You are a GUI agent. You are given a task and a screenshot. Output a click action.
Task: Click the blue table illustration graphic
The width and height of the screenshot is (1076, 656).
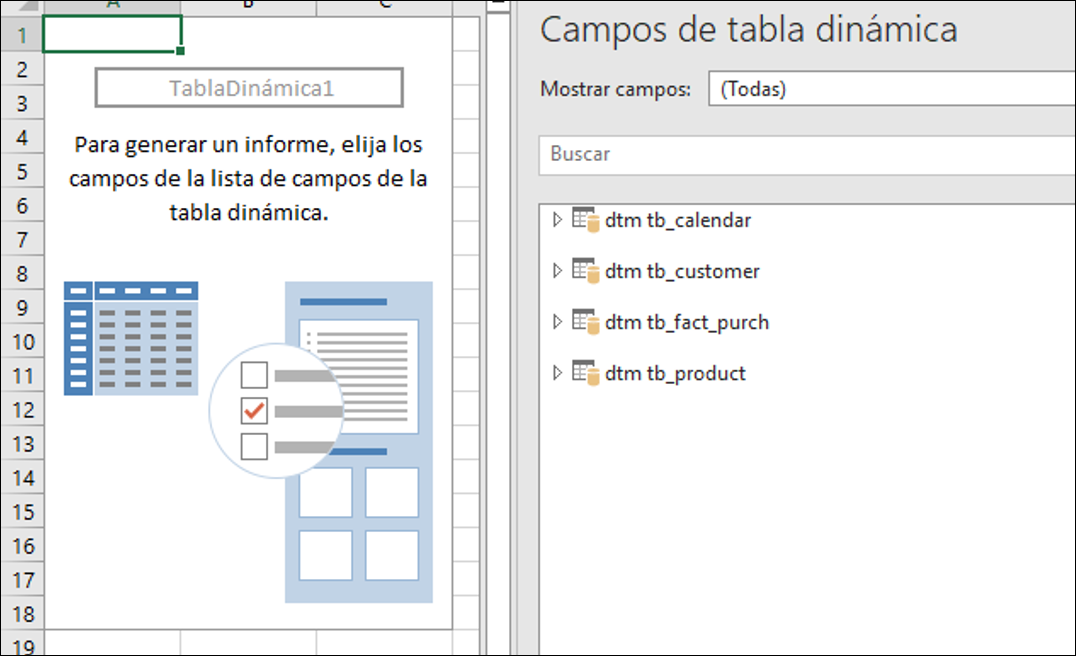point(131,338)
